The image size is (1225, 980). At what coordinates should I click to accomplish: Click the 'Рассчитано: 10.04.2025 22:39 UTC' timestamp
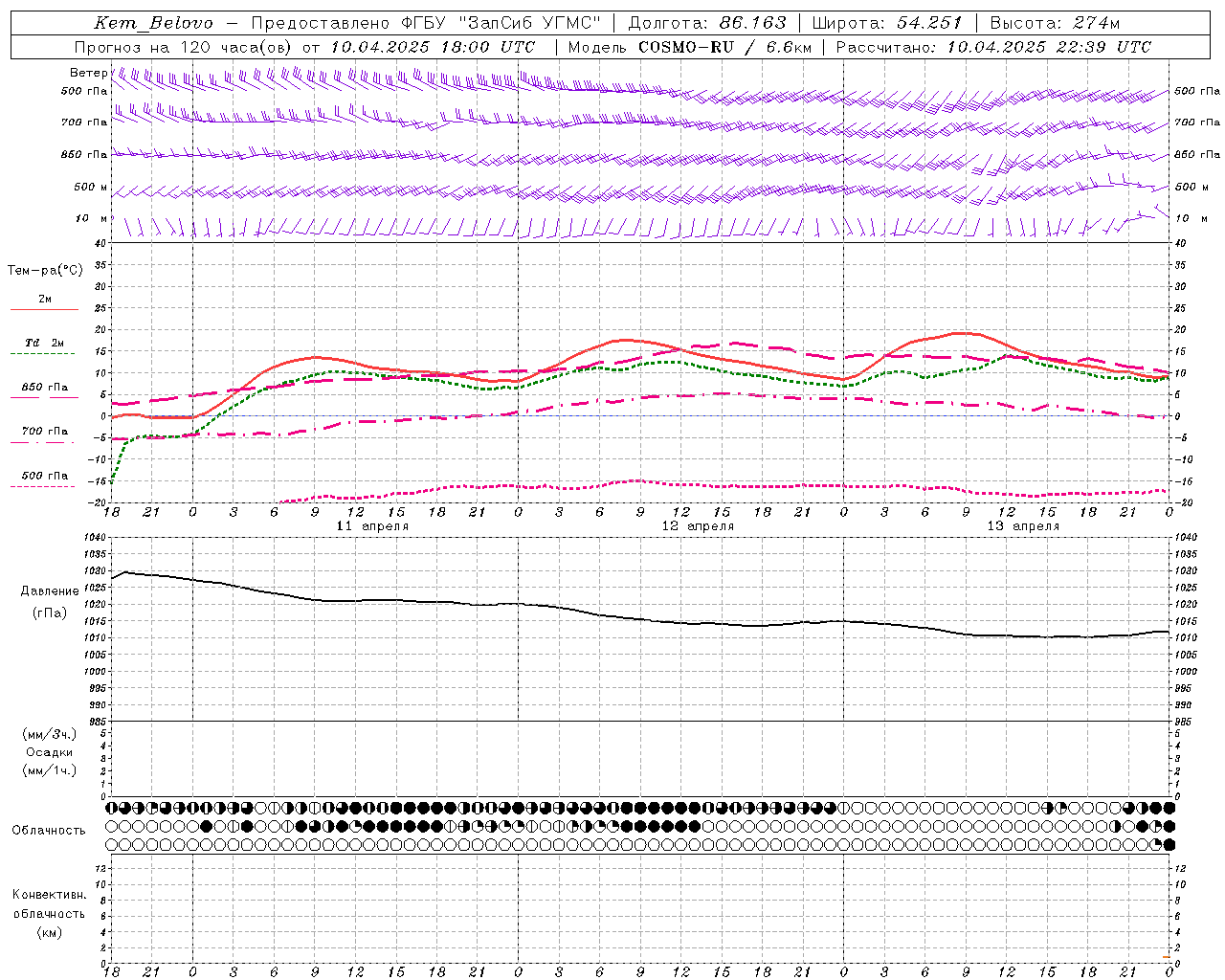coord(993,47)
